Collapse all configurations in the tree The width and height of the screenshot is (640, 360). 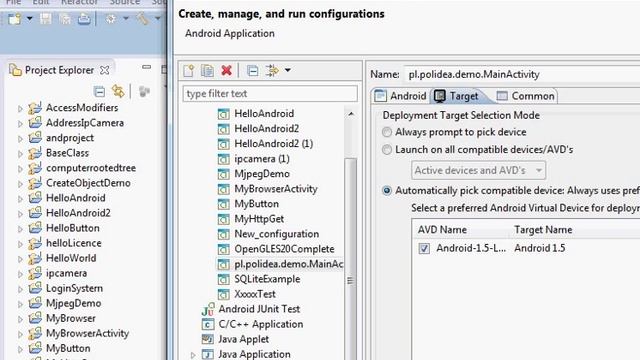pos(253,71)
